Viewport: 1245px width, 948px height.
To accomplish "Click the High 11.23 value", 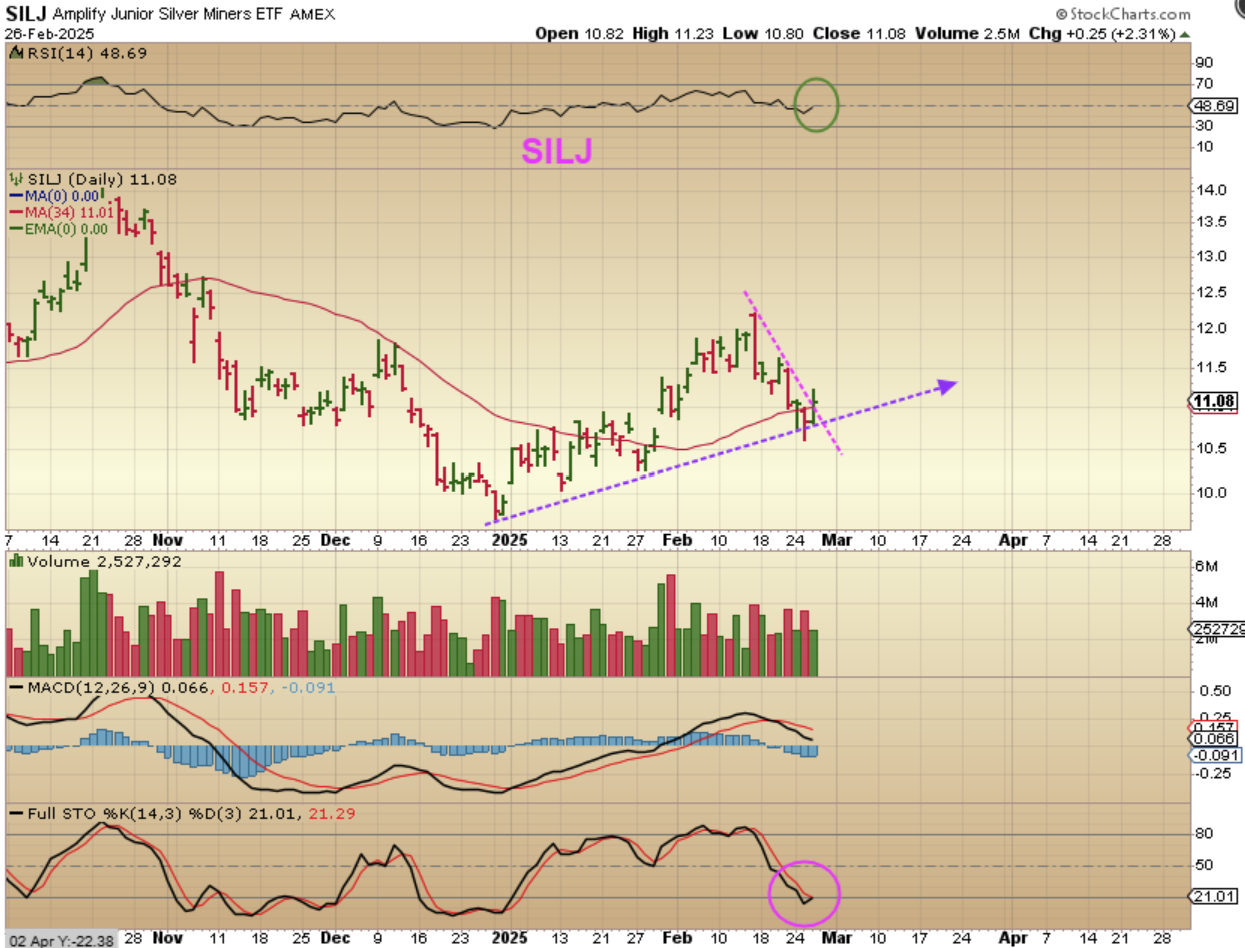I will coord(672,33).
